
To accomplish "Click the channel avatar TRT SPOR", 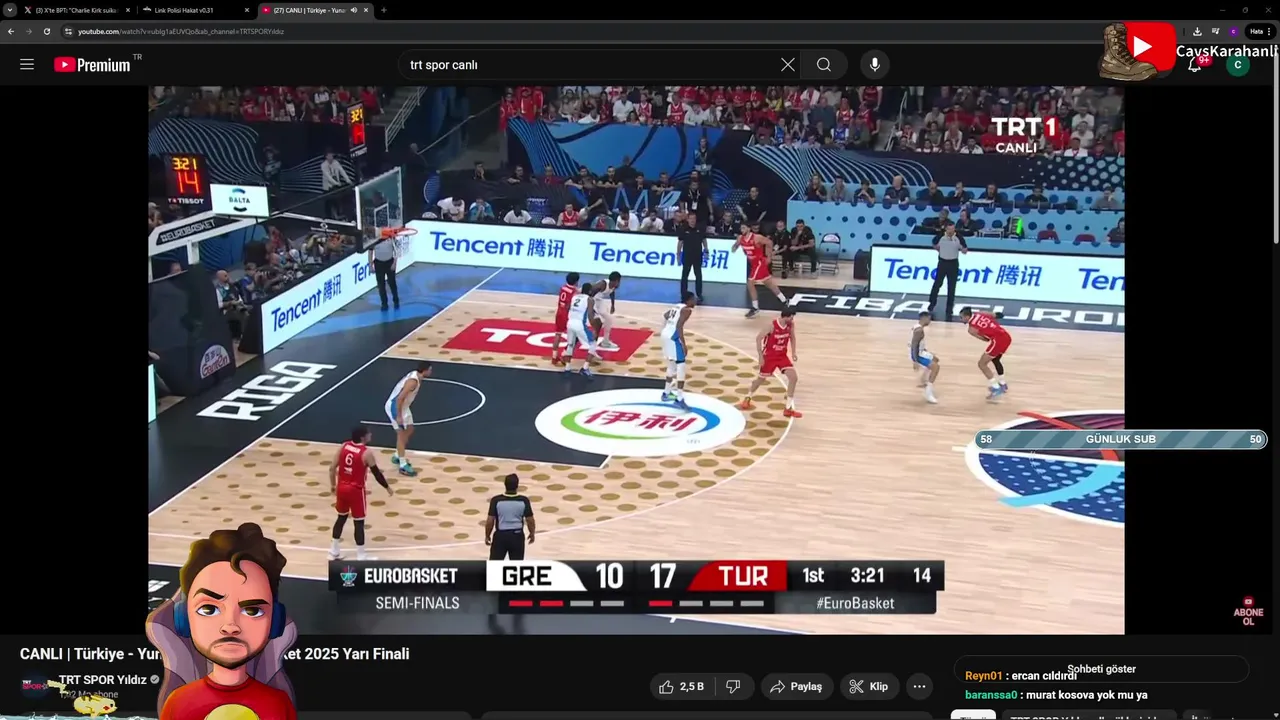I will tap(36, 686).
